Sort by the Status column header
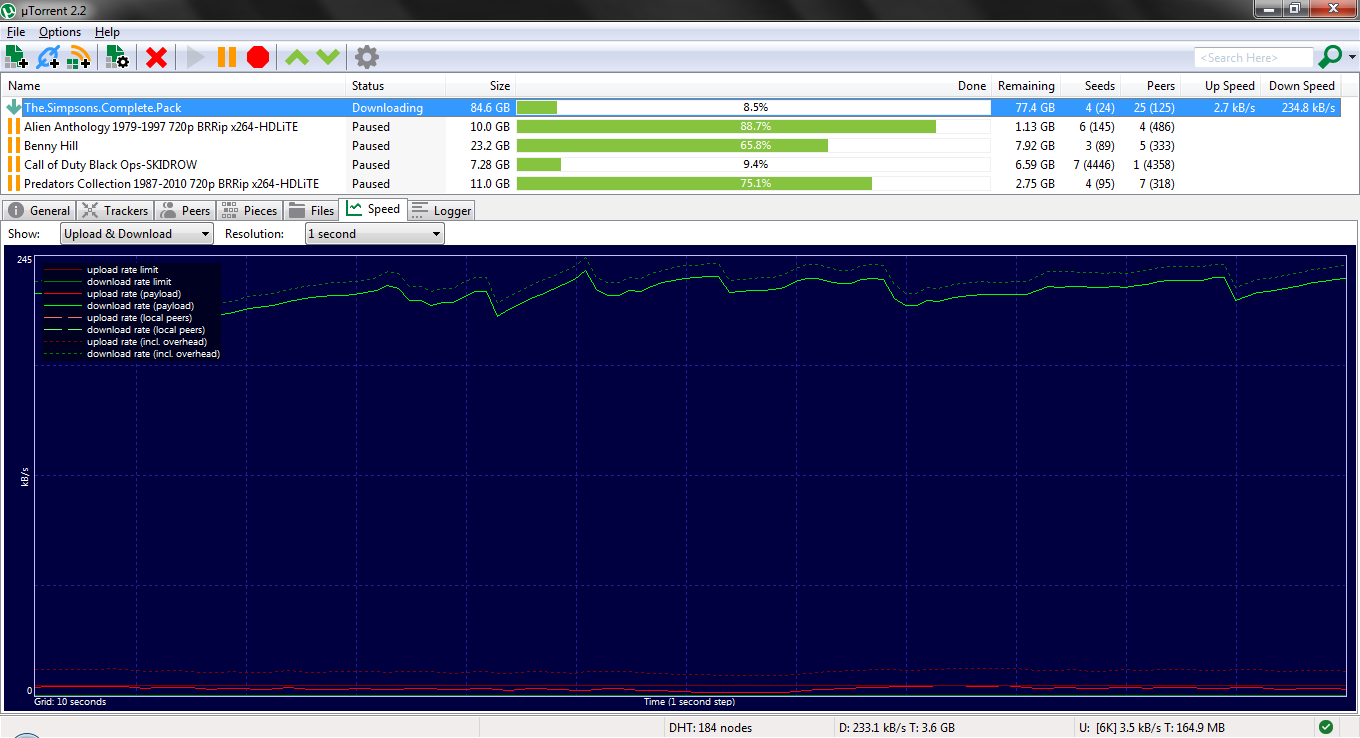The height and width of the screenshot is (738, 1360). pyautogui.click(x=396, y=86)
